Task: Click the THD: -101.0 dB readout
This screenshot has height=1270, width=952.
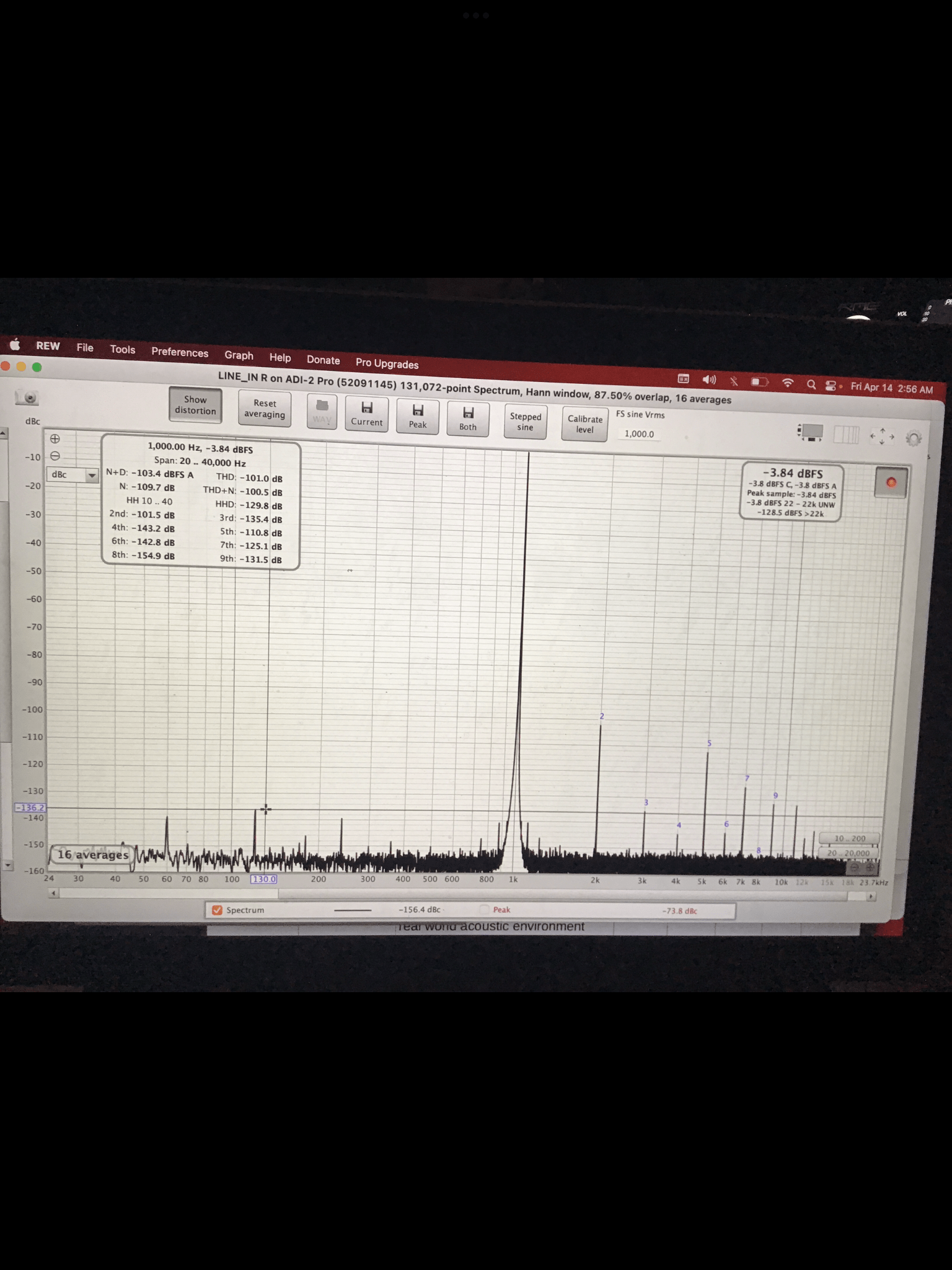Action: (249, 477)
